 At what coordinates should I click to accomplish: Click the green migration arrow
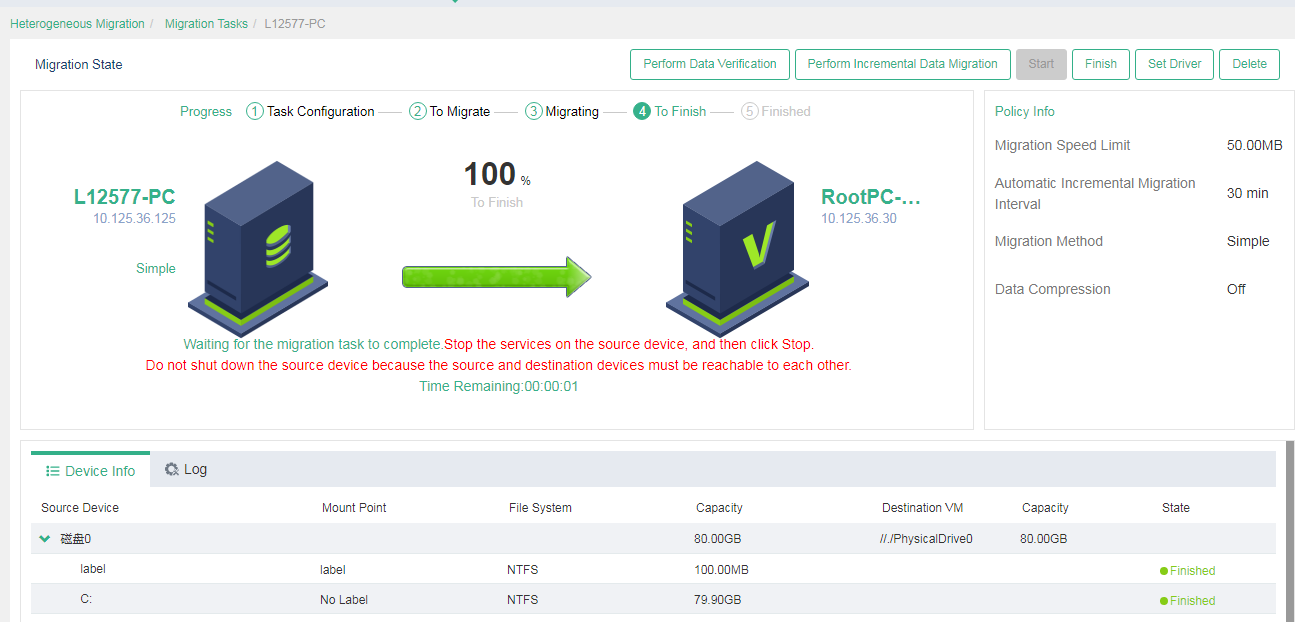click(x=496, y=277)
